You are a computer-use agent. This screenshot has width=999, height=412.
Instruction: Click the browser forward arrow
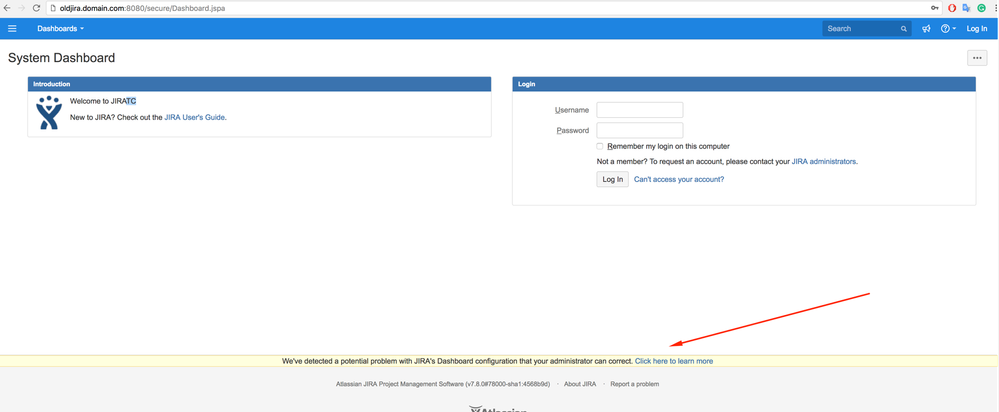pos(21,9)
